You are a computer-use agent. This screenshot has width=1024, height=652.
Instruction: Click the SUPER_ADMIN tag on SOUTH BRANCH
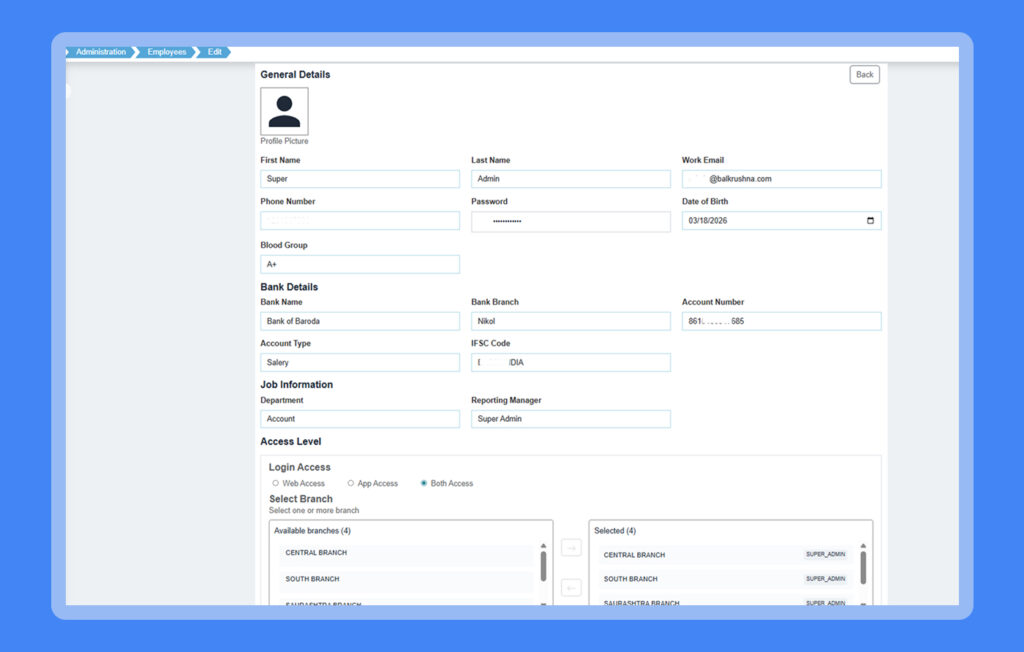tap(825, 579)
